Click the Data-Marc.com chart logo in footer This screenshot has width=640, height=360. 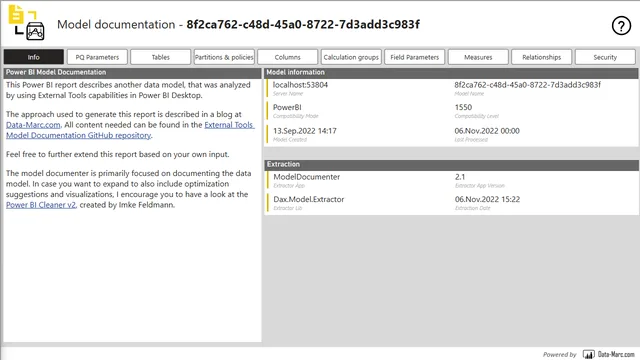coord(589,354)
